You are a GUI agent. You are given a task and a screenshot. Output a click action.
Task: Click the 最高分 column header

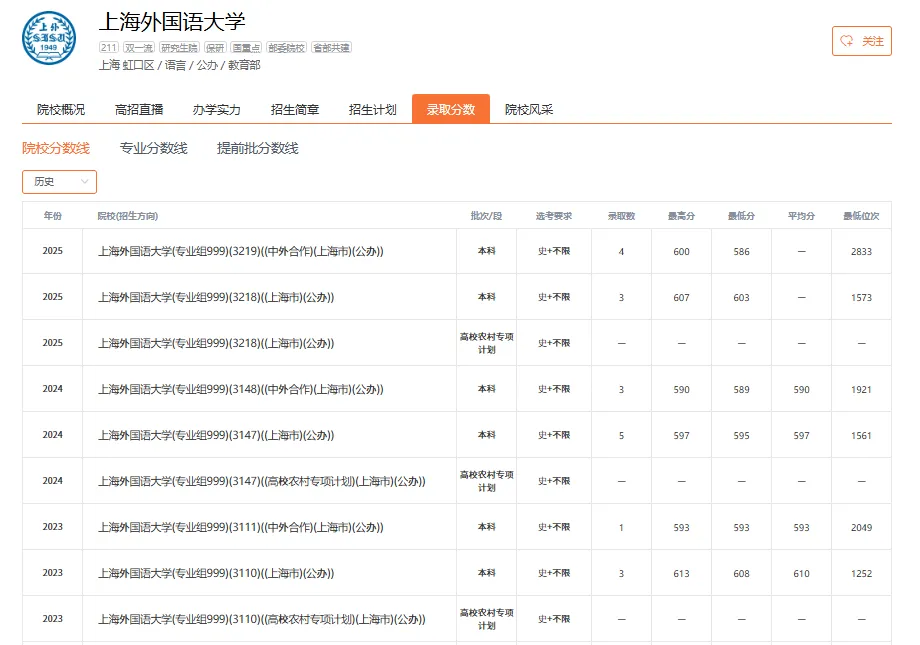[681, 216]
